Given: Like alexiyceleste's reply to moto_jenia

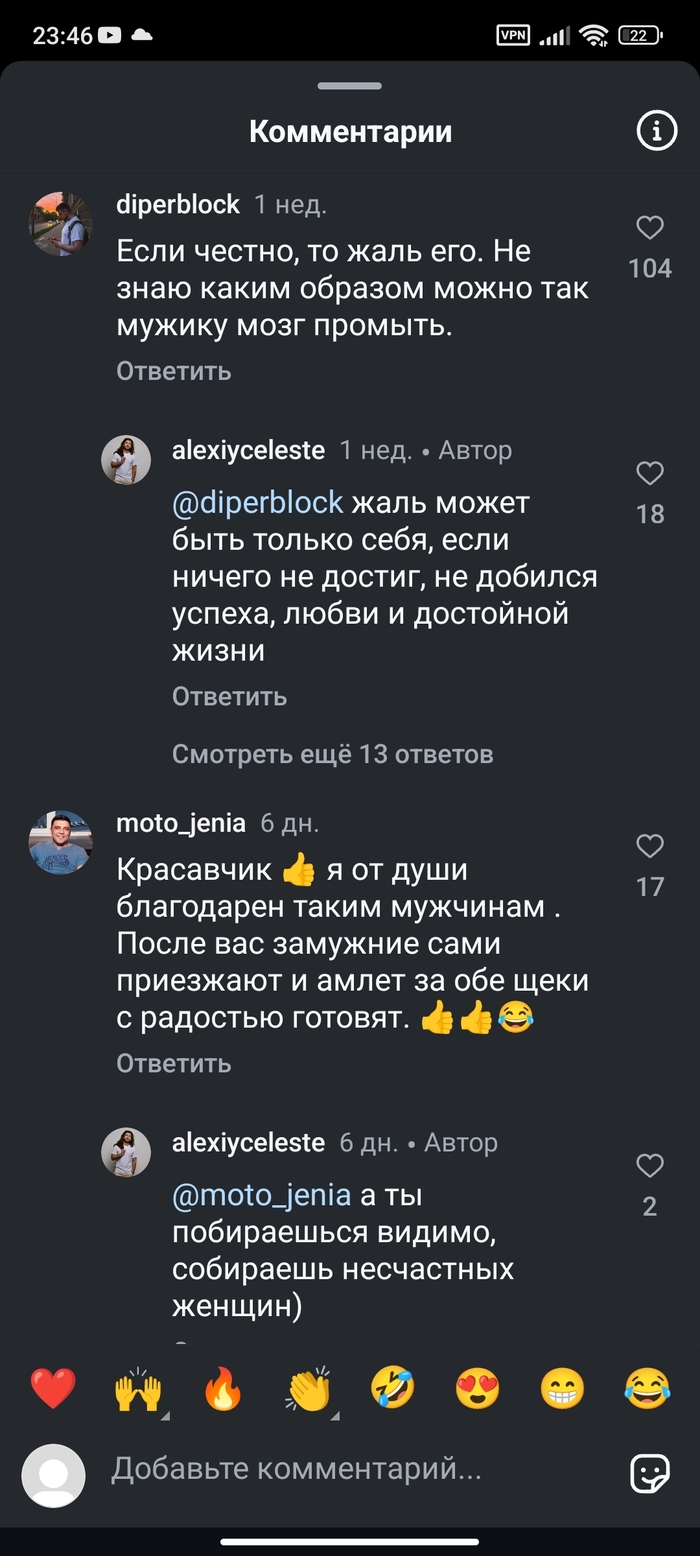Looking at the screenshot, I should 650,1166.
